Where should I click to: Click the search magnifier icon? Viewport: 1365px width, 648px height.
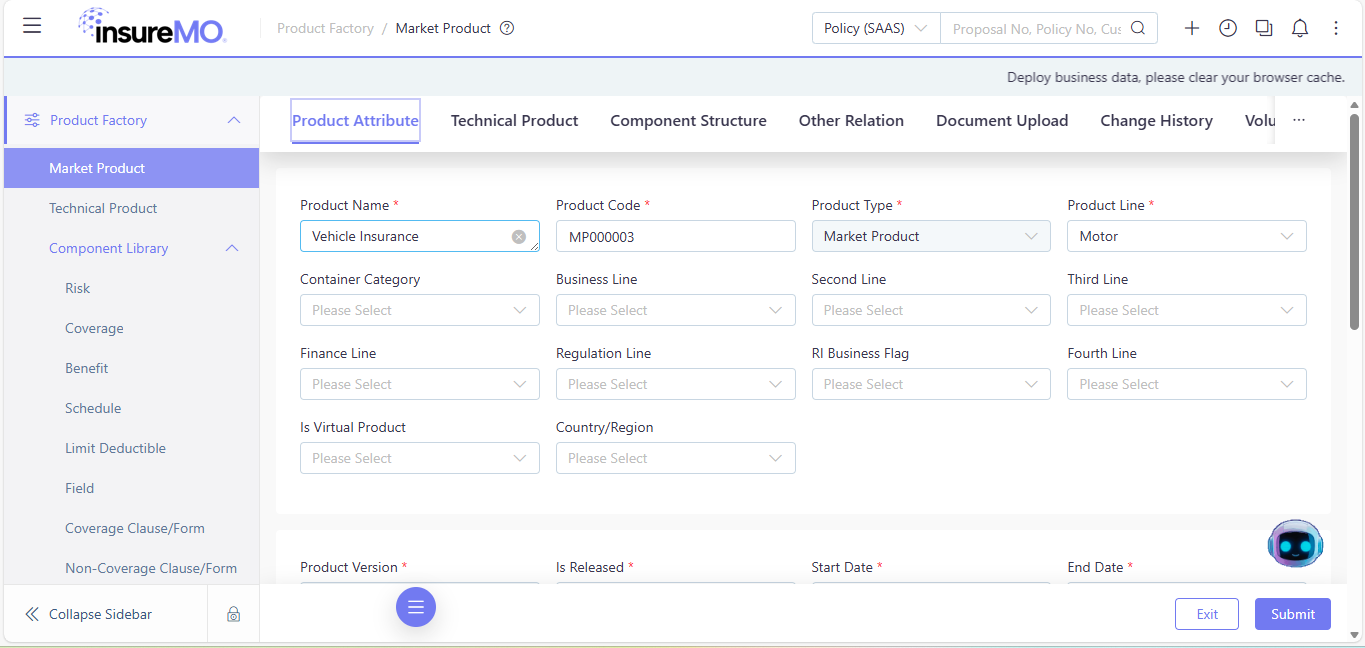[x=1138, y=28]
